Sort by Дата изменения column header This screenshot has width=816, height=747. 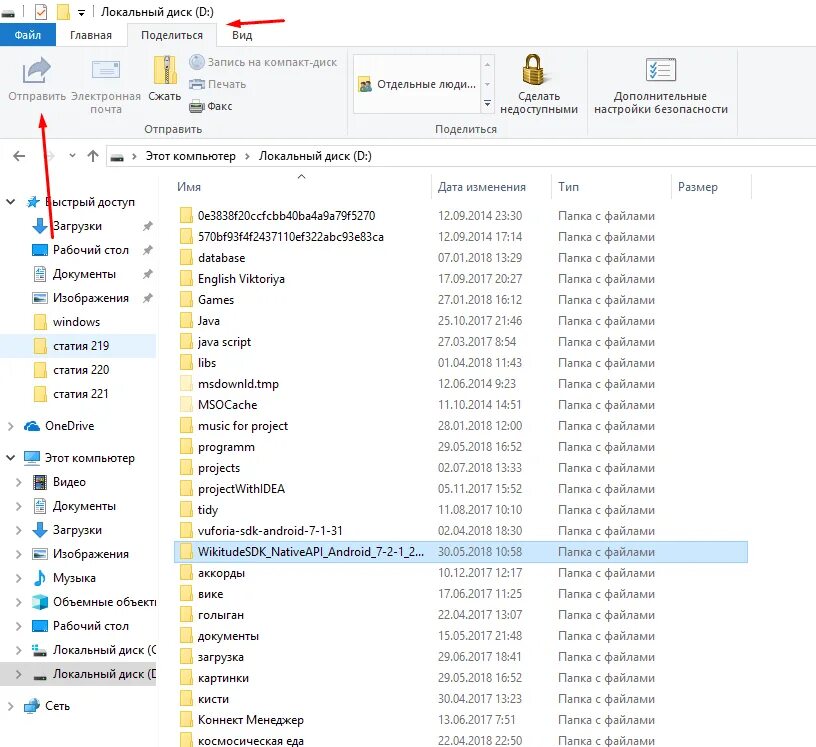point(481,187)
